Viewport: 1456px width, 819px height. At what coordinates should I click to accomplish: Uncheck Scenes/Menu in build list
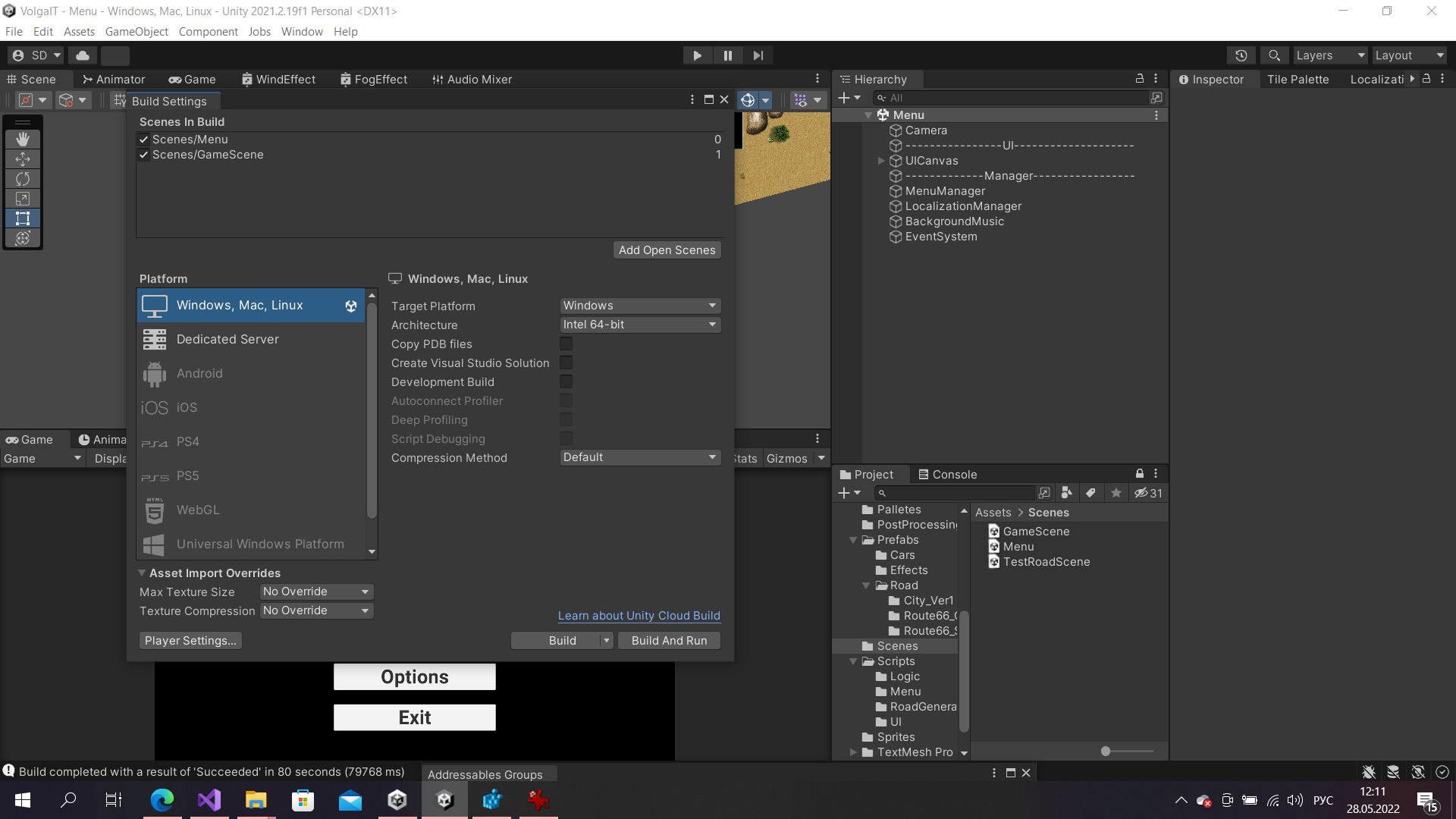tap(144, 140)
